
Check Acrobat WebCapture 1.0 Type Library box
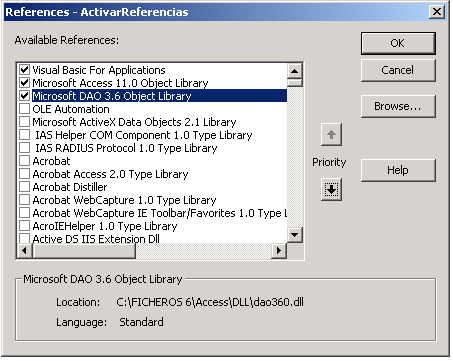pos(24,200)
